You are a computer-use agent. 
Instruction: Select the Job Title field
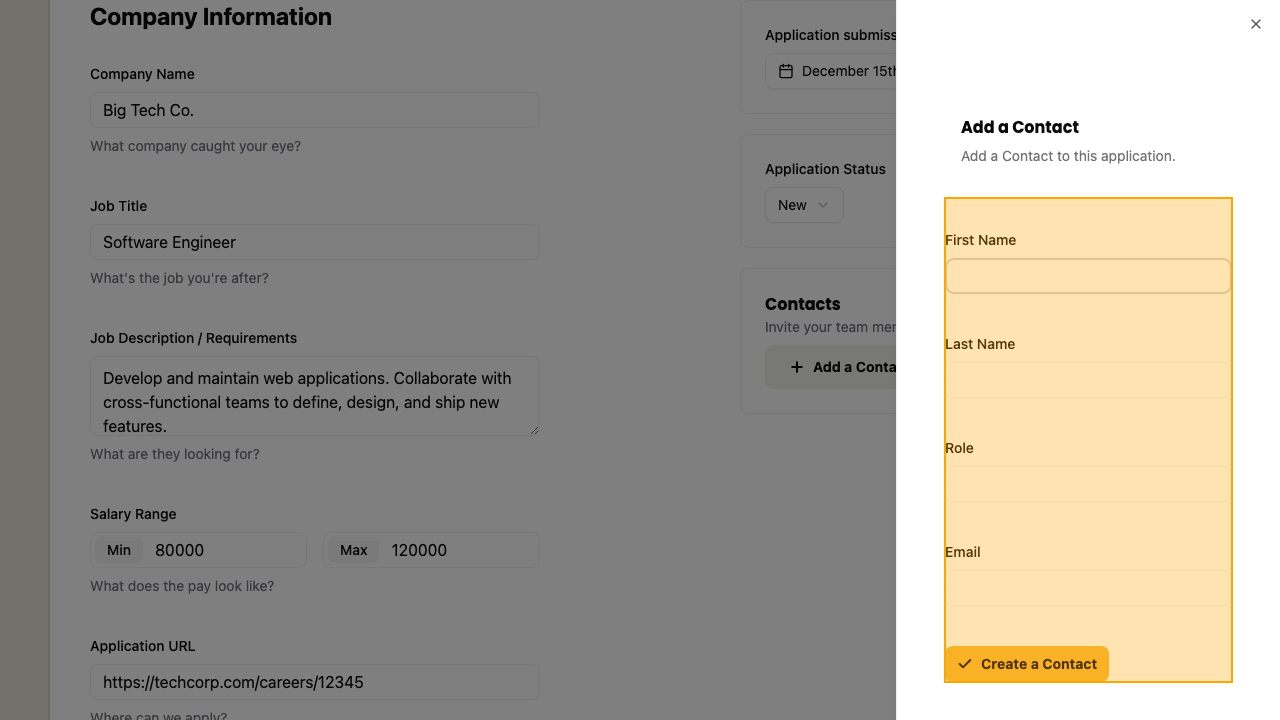[x=314, y=242]
